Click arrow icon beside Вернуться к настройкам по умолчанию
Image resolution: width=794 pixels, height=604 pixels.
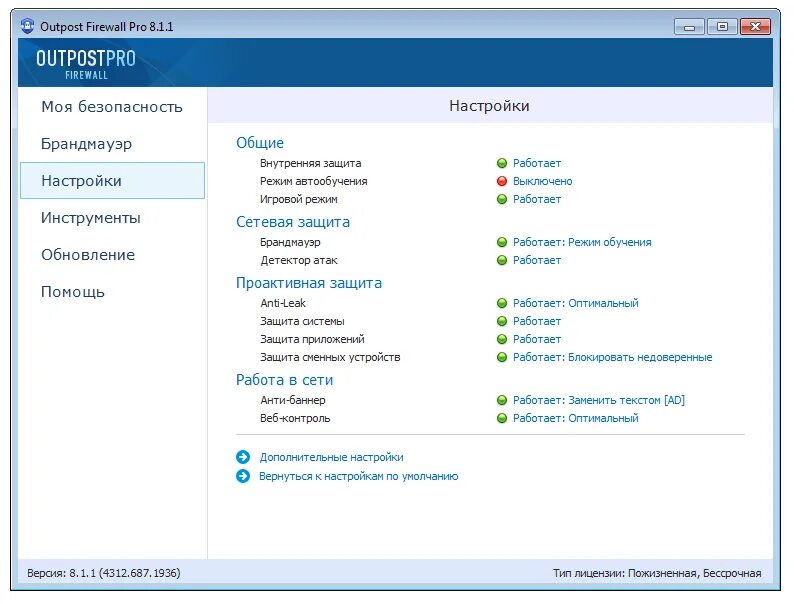point(243,476)
